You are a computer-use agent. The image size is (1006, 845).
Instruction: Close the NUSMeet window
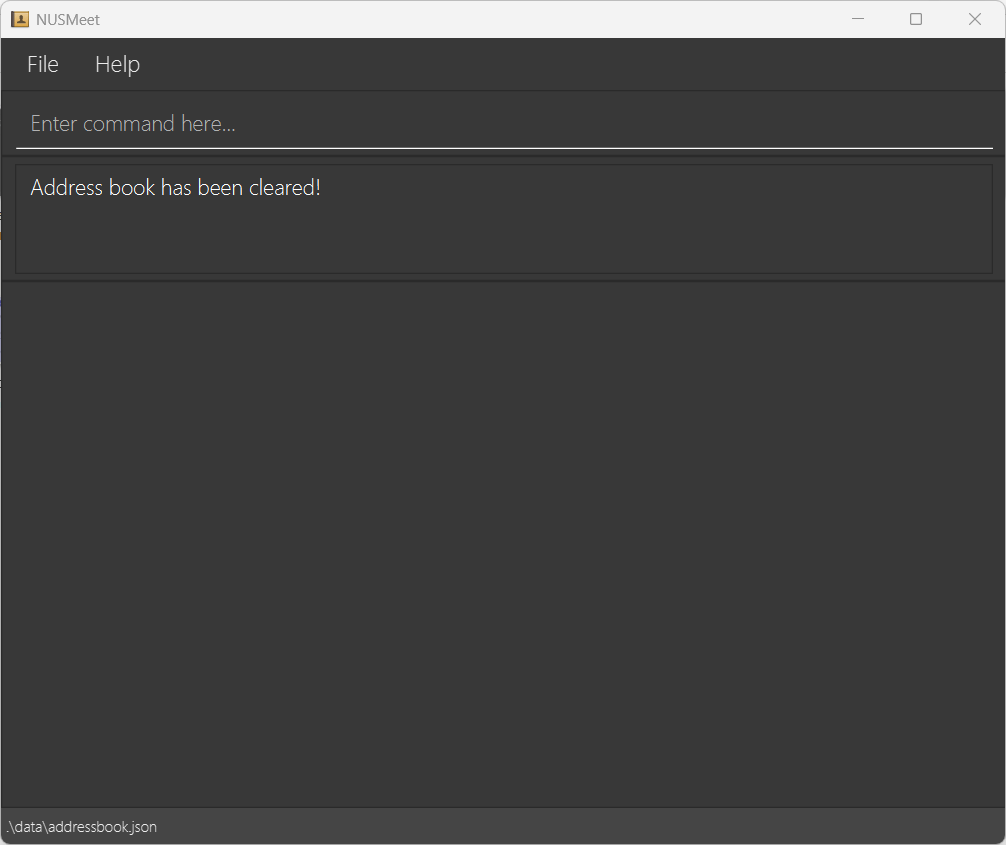pyautogui.click(x=974, y=19)
